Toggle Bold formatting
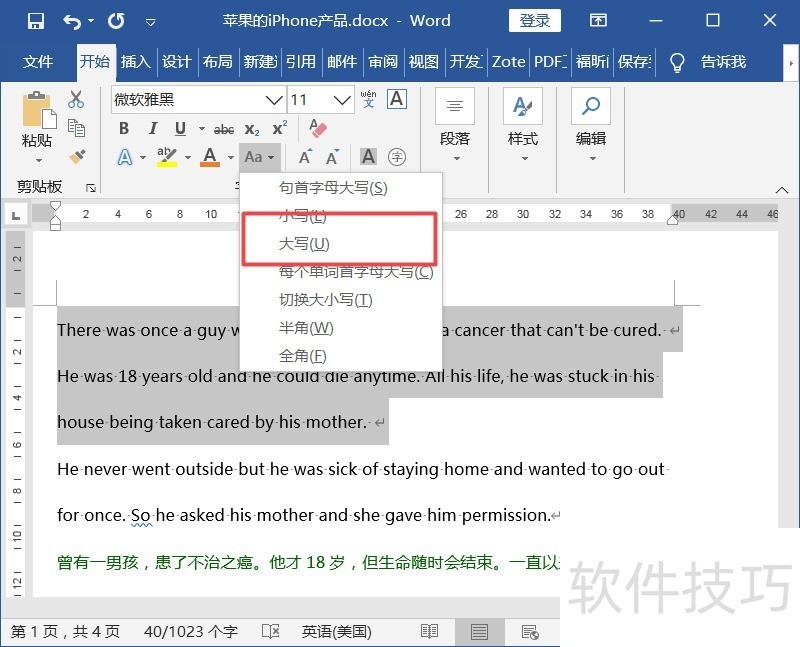Screen dimensions: 800x647 (124, 128)
